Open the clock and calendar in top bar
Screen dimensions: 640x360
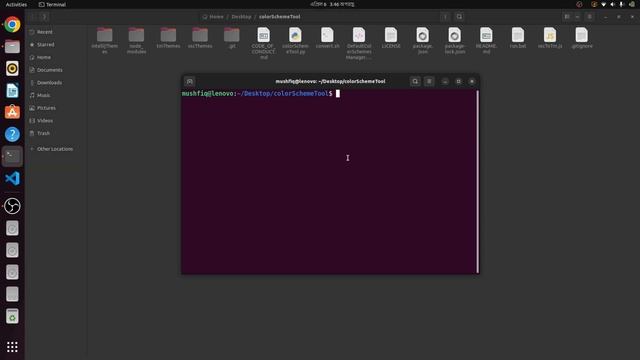point(332,4)
